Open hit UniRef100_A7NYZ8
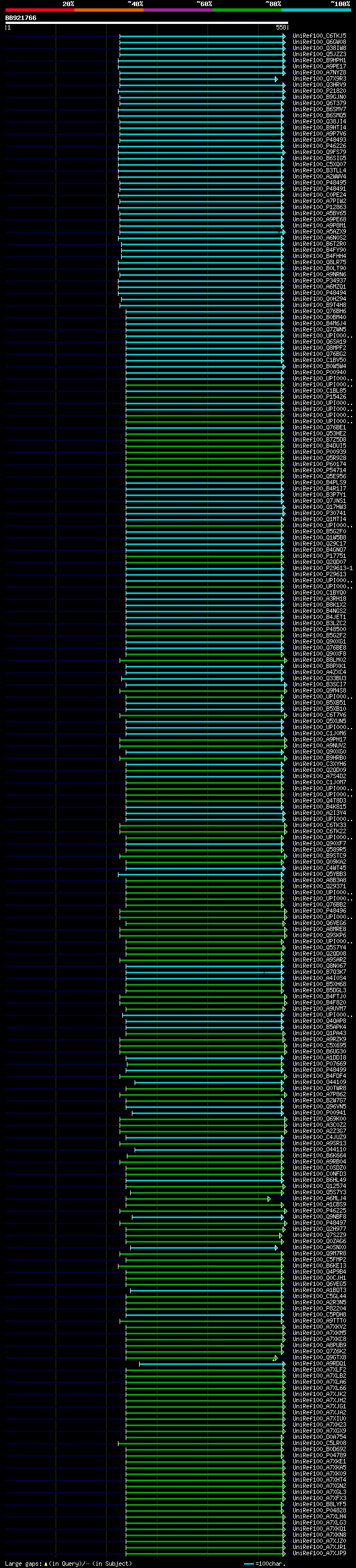Image resolution: width=356 pixels, height=1568 pixels. tap(319, 72)
